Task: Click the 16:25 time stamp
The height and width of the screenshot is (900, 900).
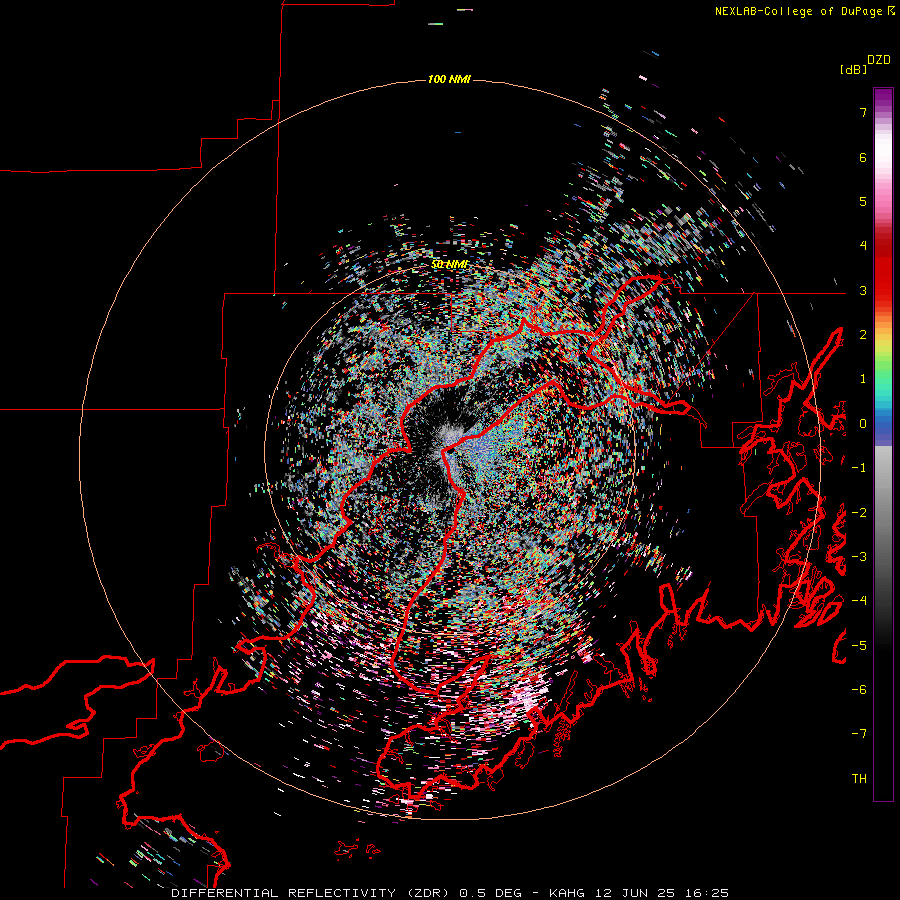Action: click(x=707, y=893)
